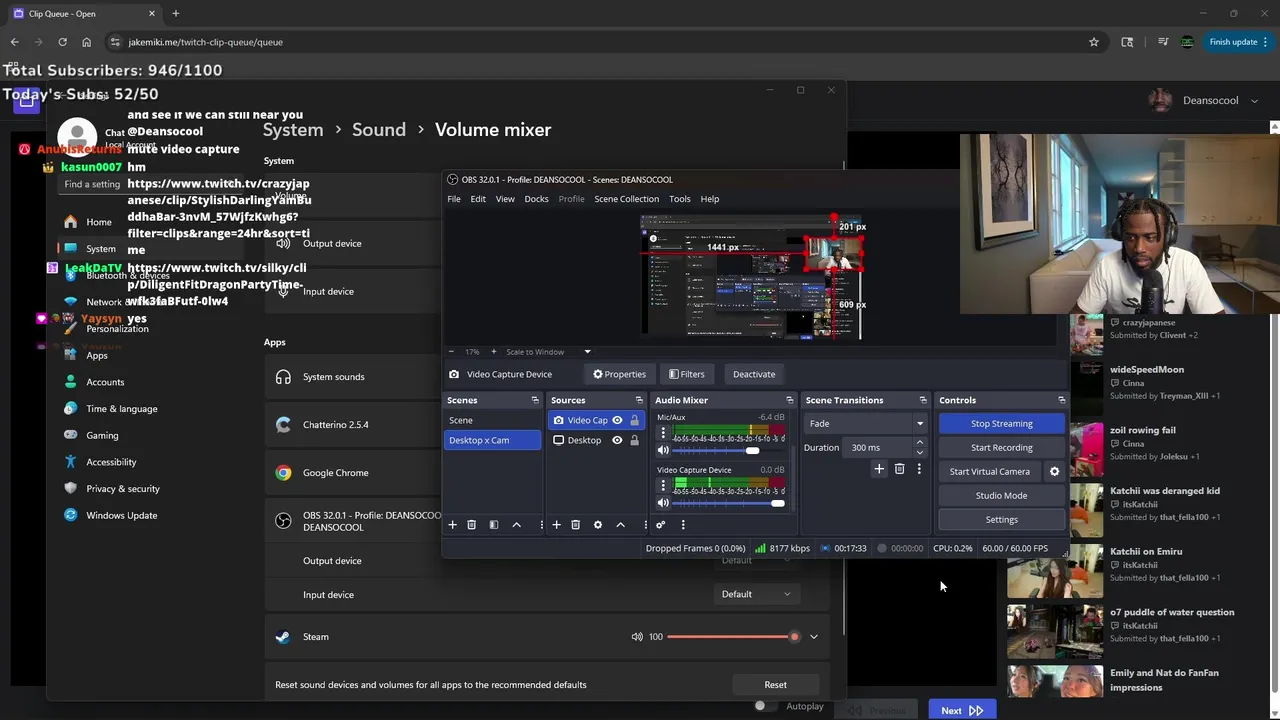Screen dimensions: 1280x720
Task: Open the OBS View menu
Action: point(505,199)
